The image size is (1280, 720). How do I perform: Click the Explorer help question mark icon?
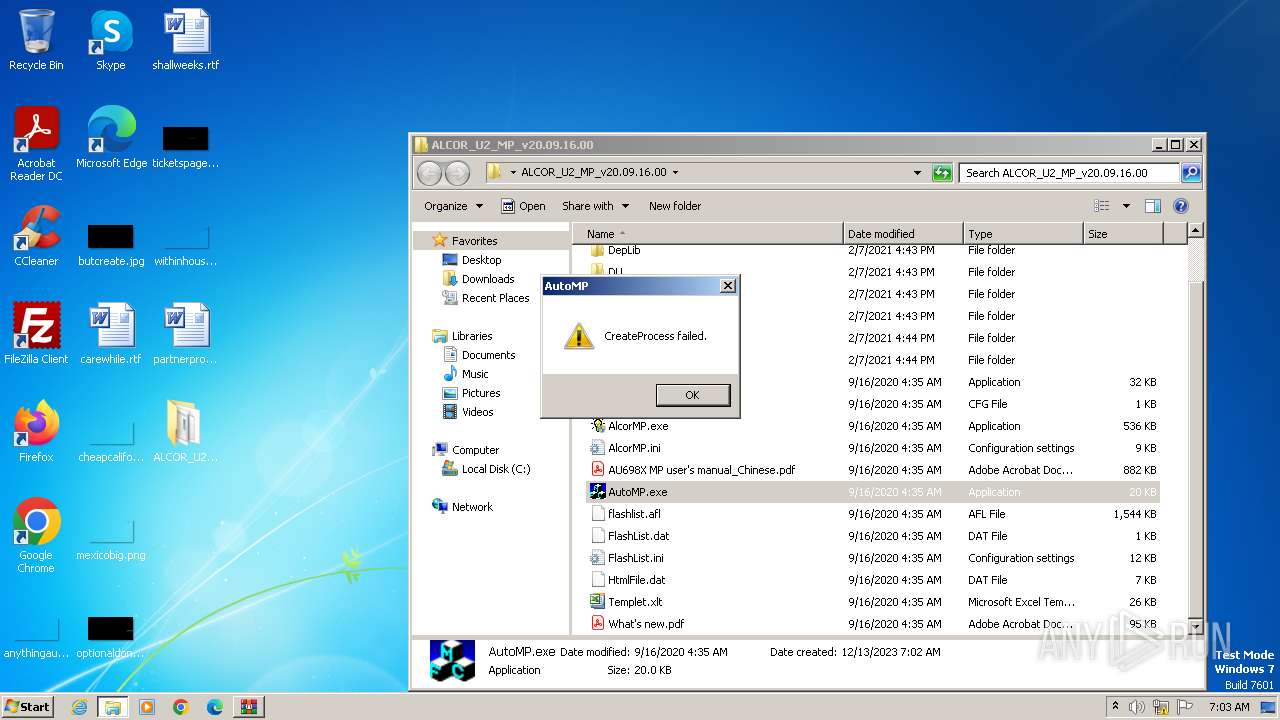coord(1180,206)
